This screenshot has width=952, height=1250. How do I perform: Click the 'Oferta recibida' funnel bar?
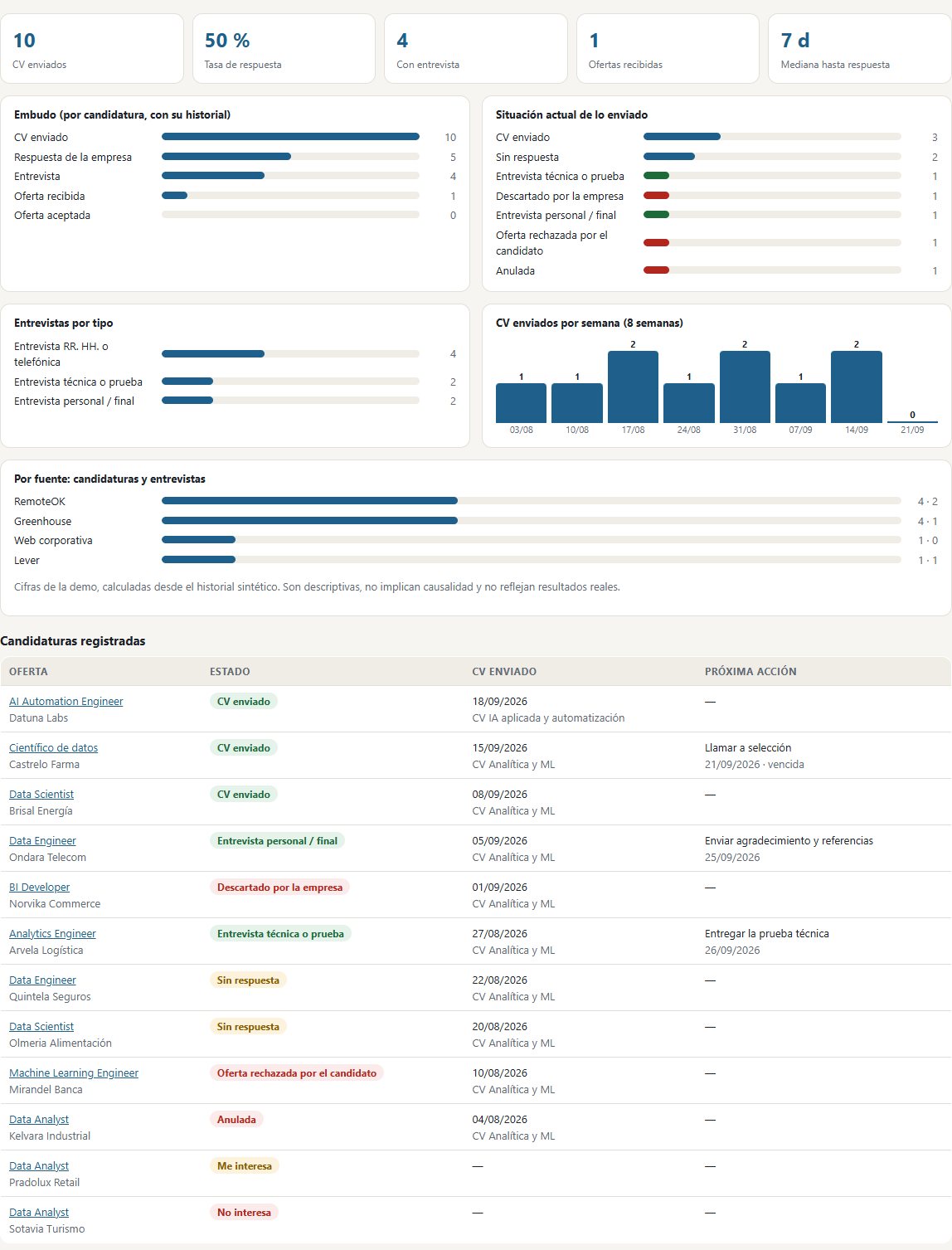tap(290, 196)
